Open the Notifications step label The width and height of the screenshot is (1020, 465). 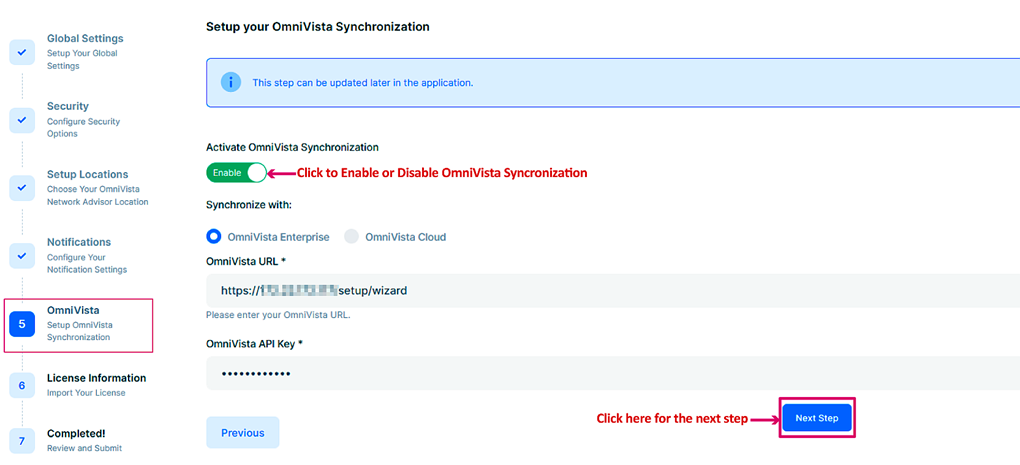coord(79,242)
